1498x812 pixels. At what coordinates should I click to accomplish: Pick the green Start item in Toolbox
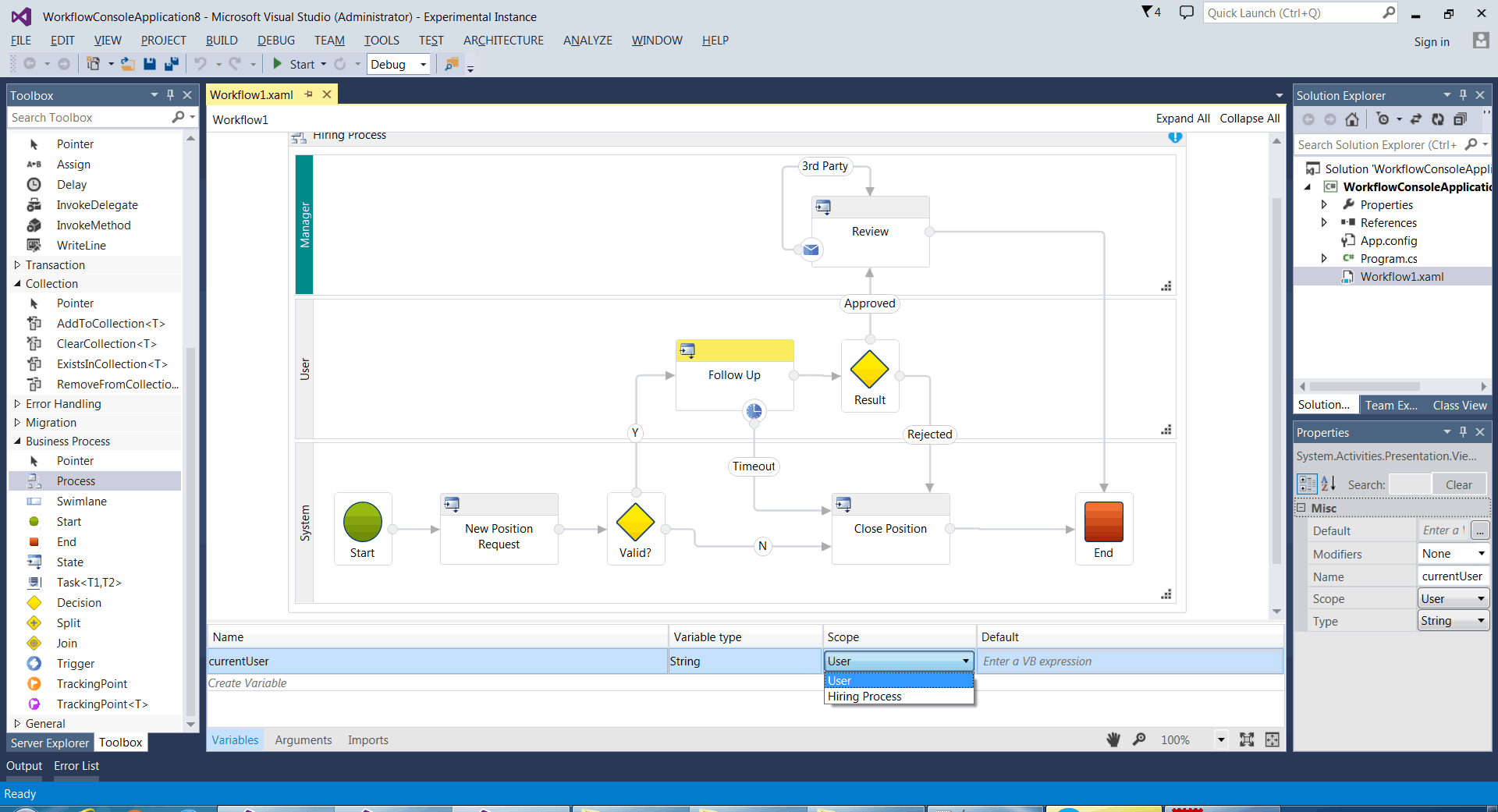[69, 522]
